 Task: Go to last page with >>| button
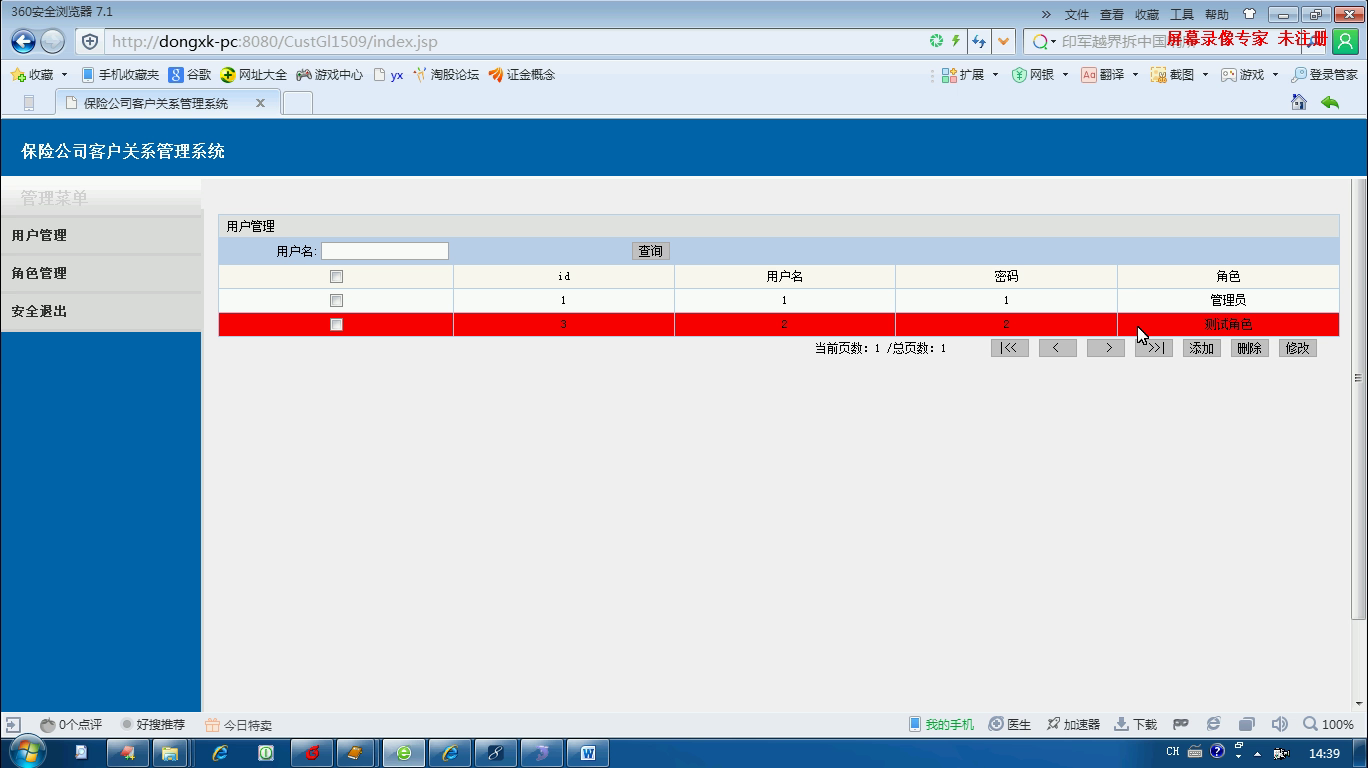(x=1154, y=348)
